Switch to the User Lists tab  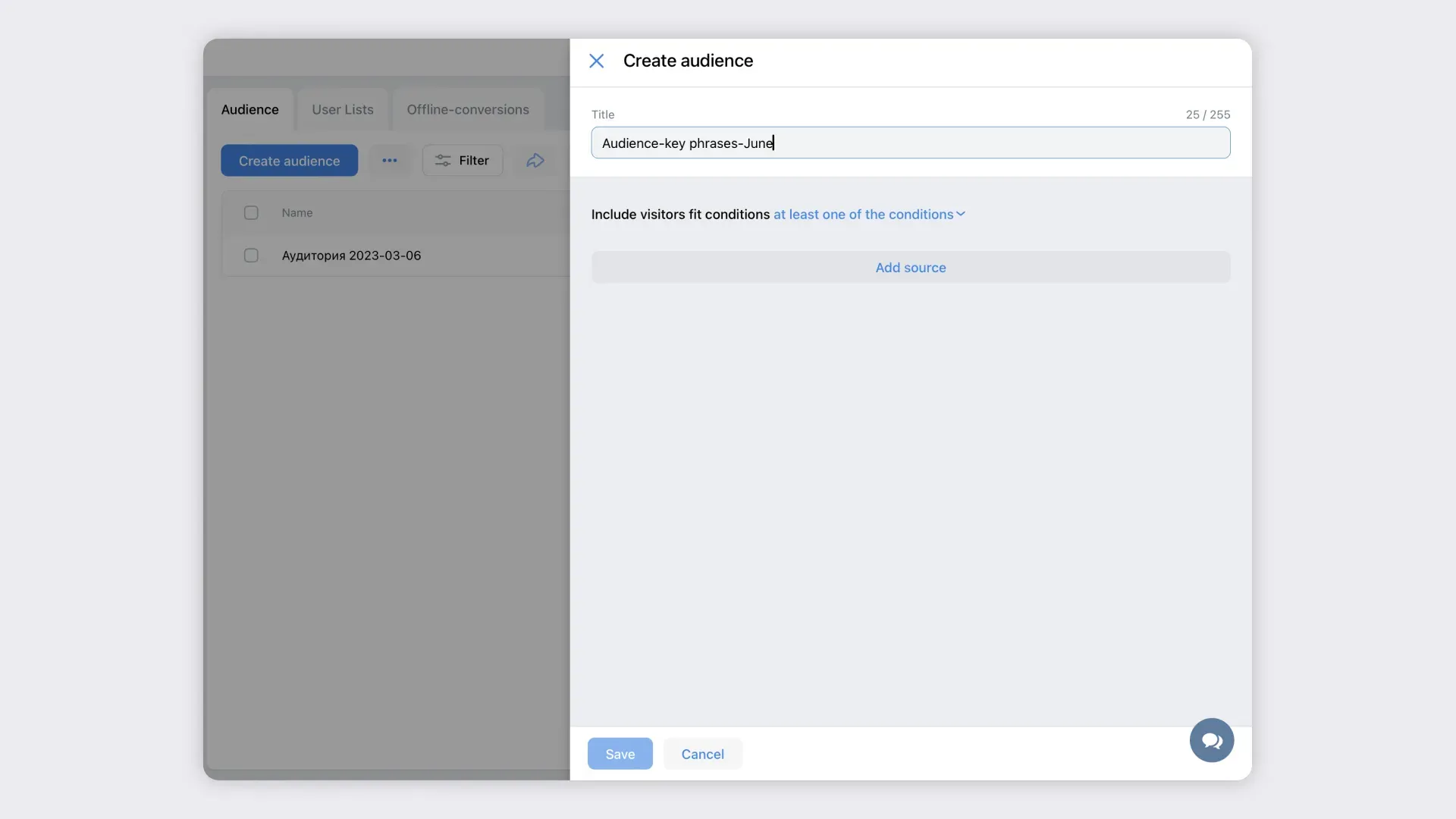pyautogui.click(x=343, y=110)
